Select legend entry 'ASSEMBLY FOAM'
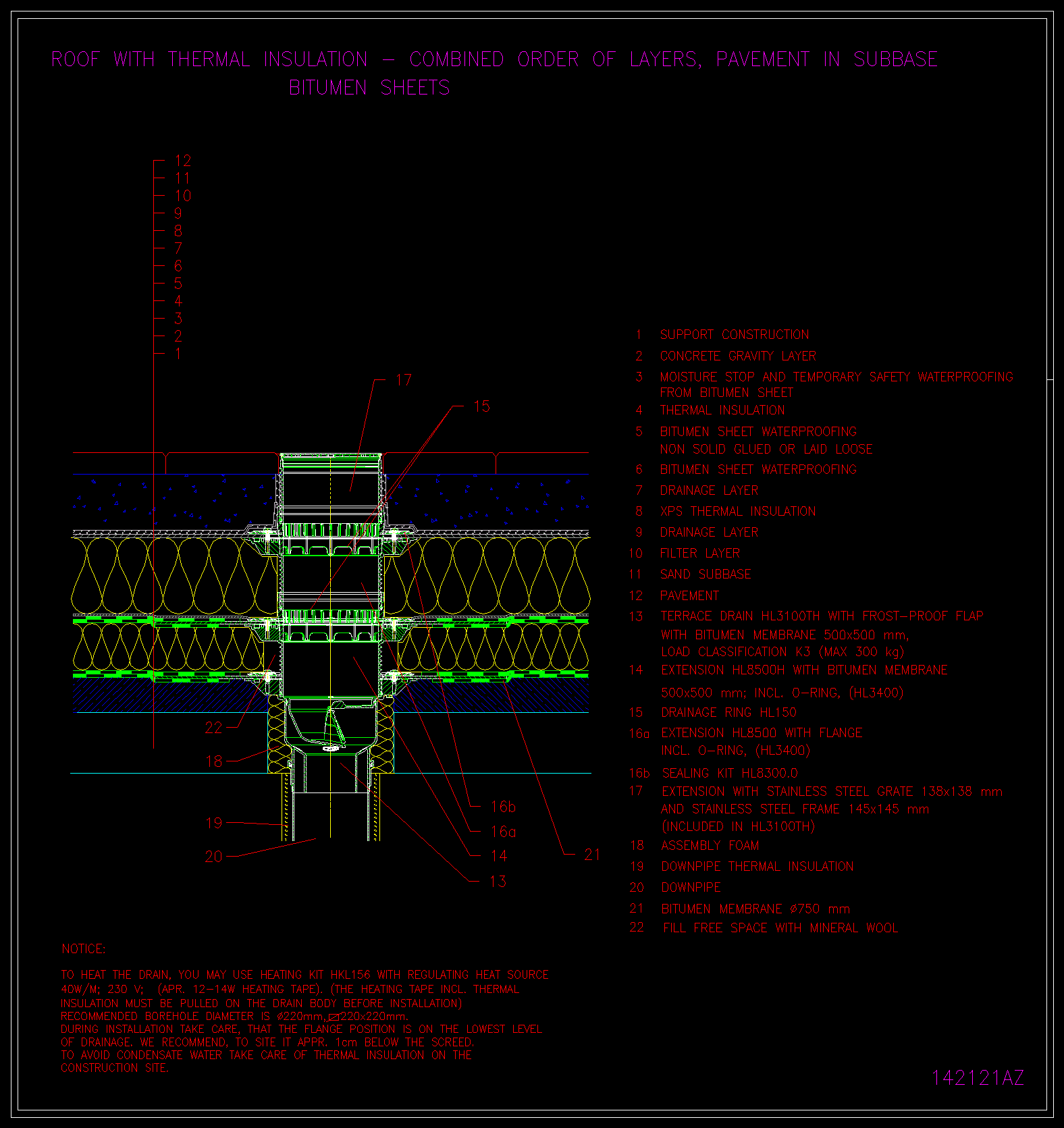The image size is (1064, 1128). (x=710, y=845)
